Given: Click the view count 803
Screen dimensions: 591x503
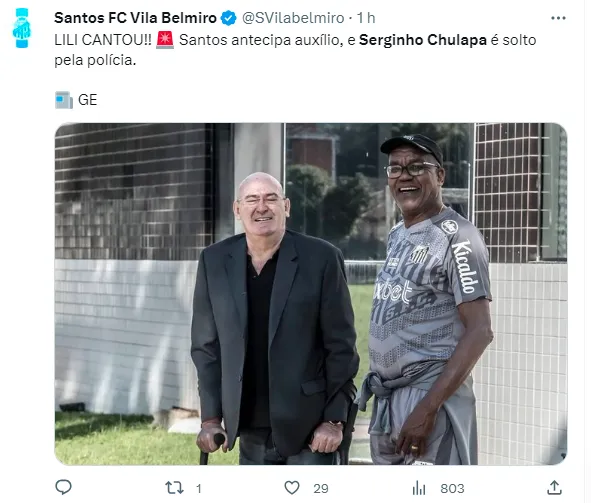Looking at the screenshot, I should [x=452, y=489].
